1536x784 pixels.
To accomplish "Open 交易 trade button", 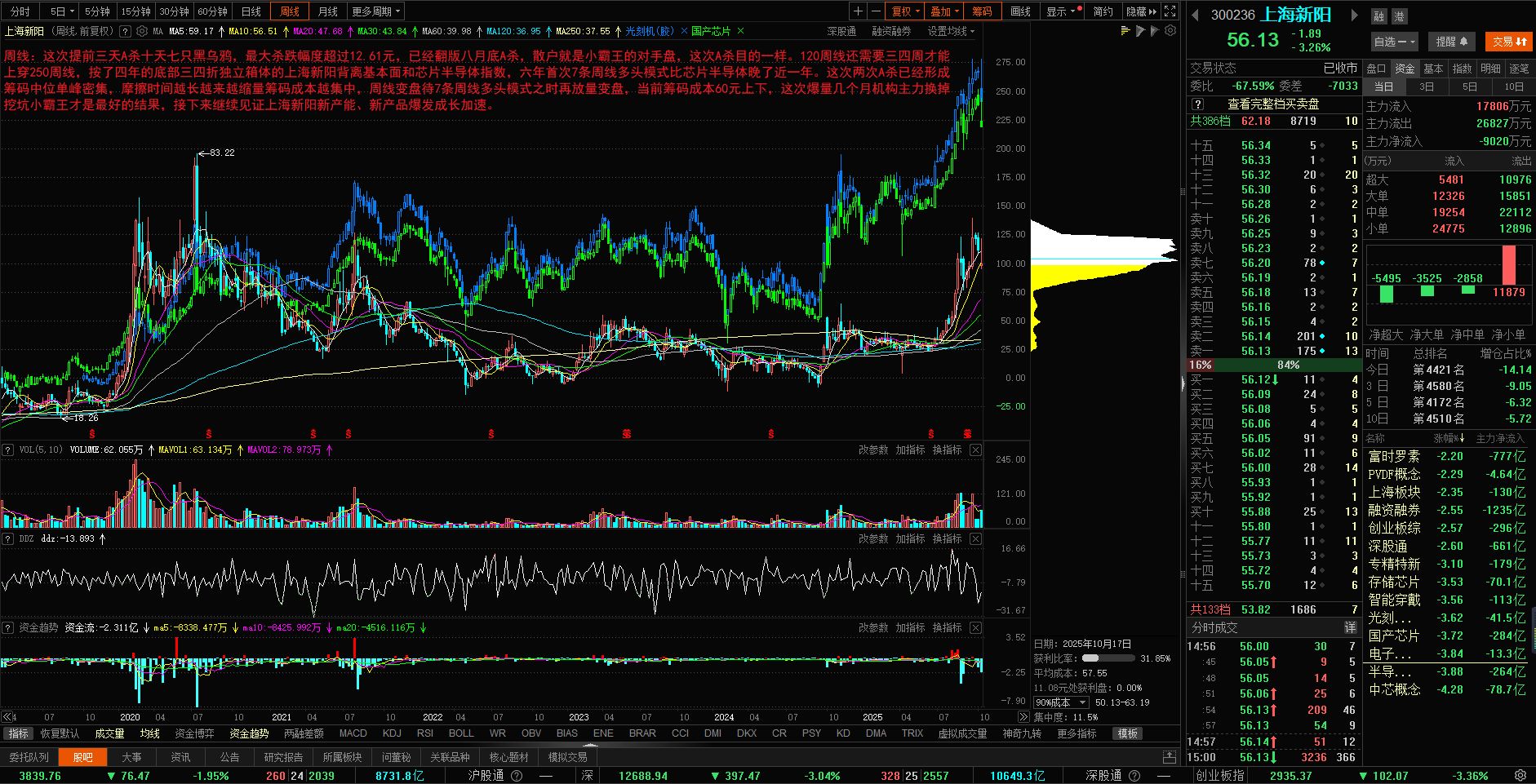I will point(1509,42).
